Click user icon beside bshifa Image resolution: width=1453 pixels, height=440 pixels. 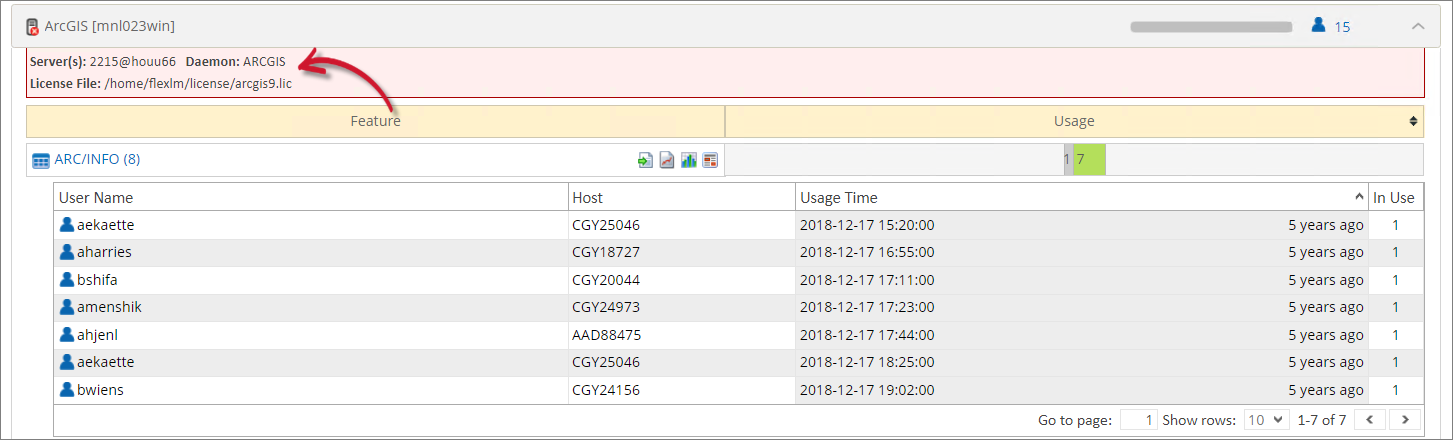point(67,280)
